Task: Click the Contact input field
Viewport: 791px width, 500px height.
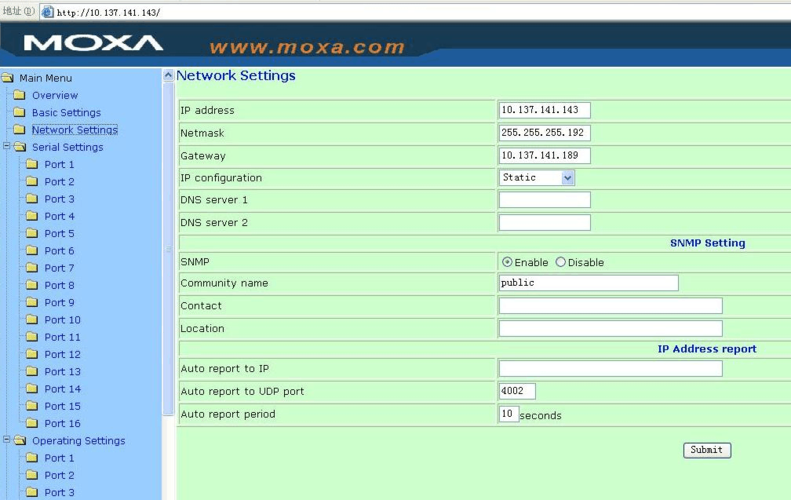Action: click(610, 306)
